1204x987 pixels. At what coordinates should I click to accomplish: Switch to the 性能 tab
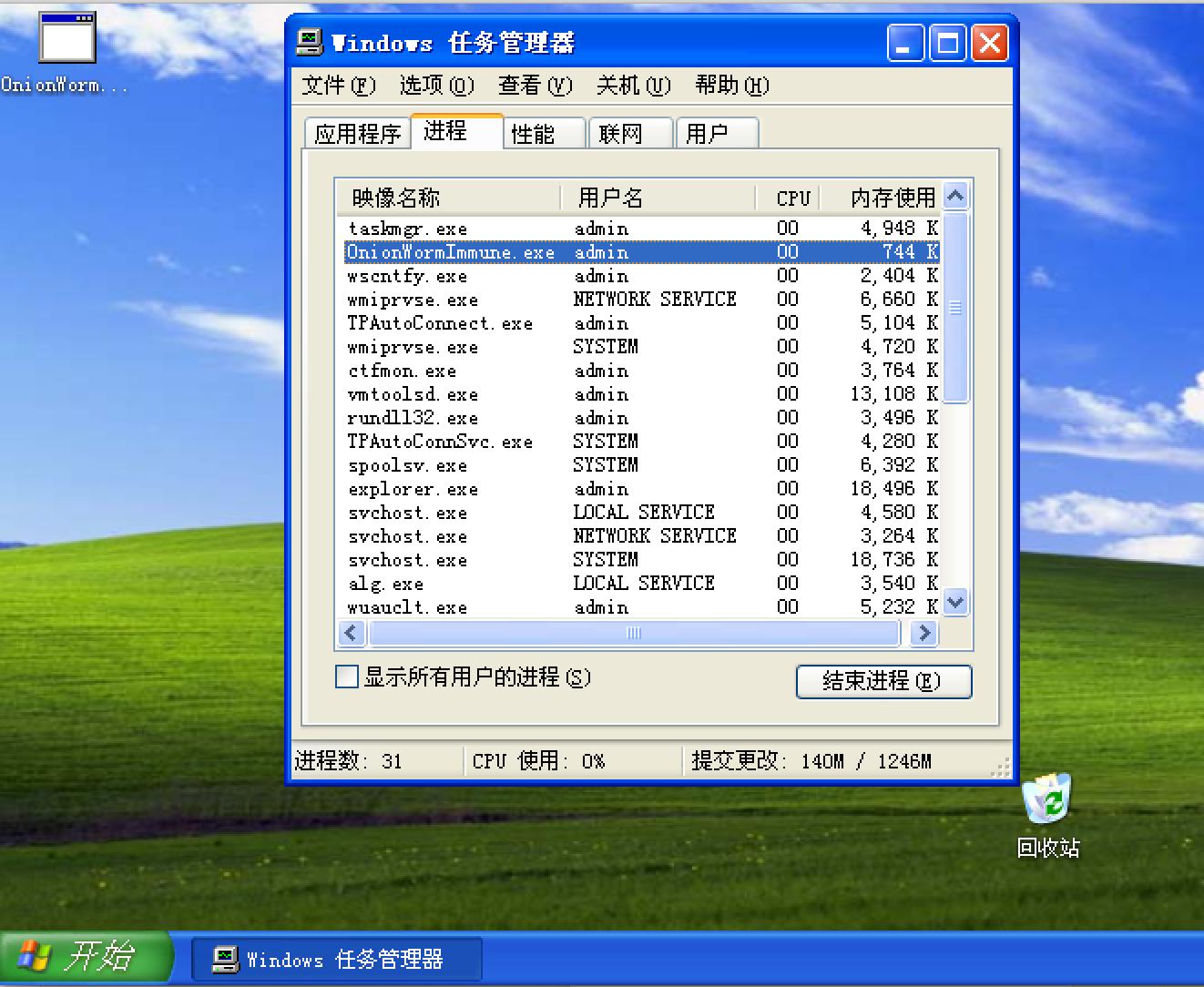pyautogui.click(x=545, y=134)
